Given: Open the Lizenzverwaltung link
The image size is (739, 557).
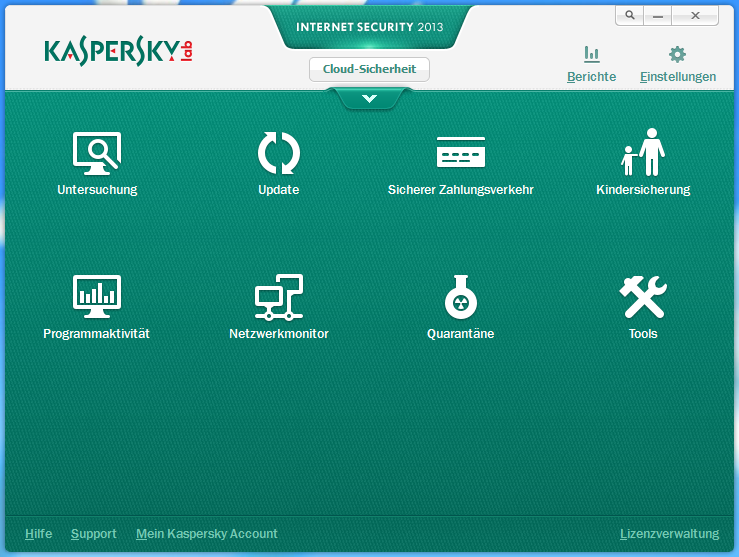Looking at the screenshot, I should pyautogui.click(x=669, y=534).
